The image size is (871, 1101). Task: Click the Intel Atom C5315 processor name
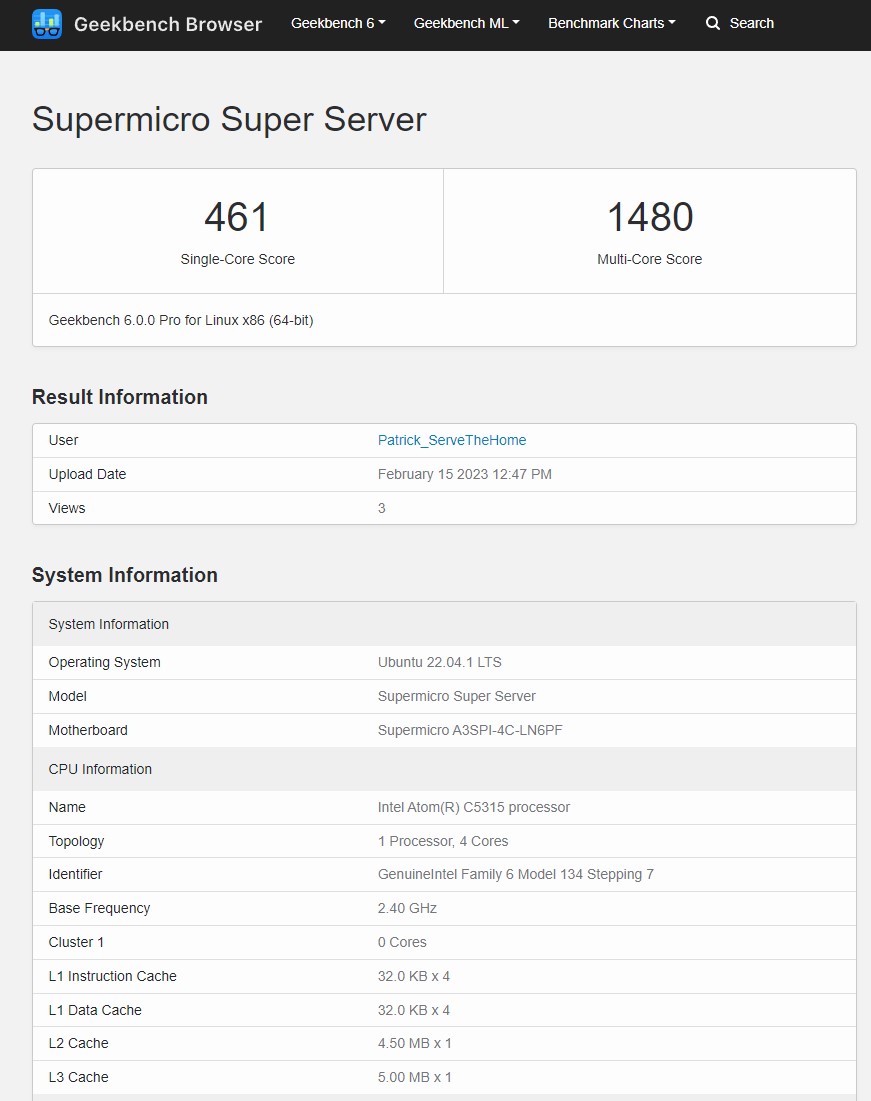click(x=473, y=807)
